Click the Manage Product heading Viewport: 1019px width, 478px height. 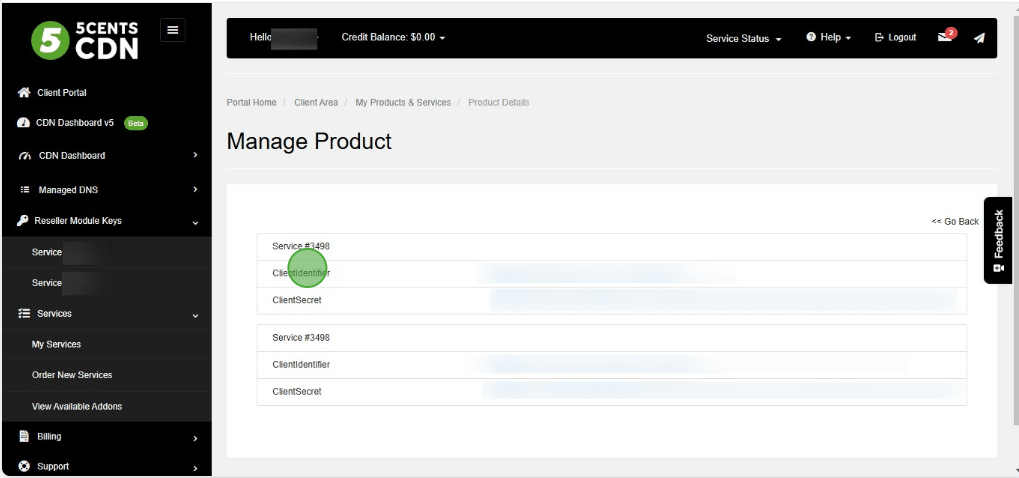click(x=309, y=141)
